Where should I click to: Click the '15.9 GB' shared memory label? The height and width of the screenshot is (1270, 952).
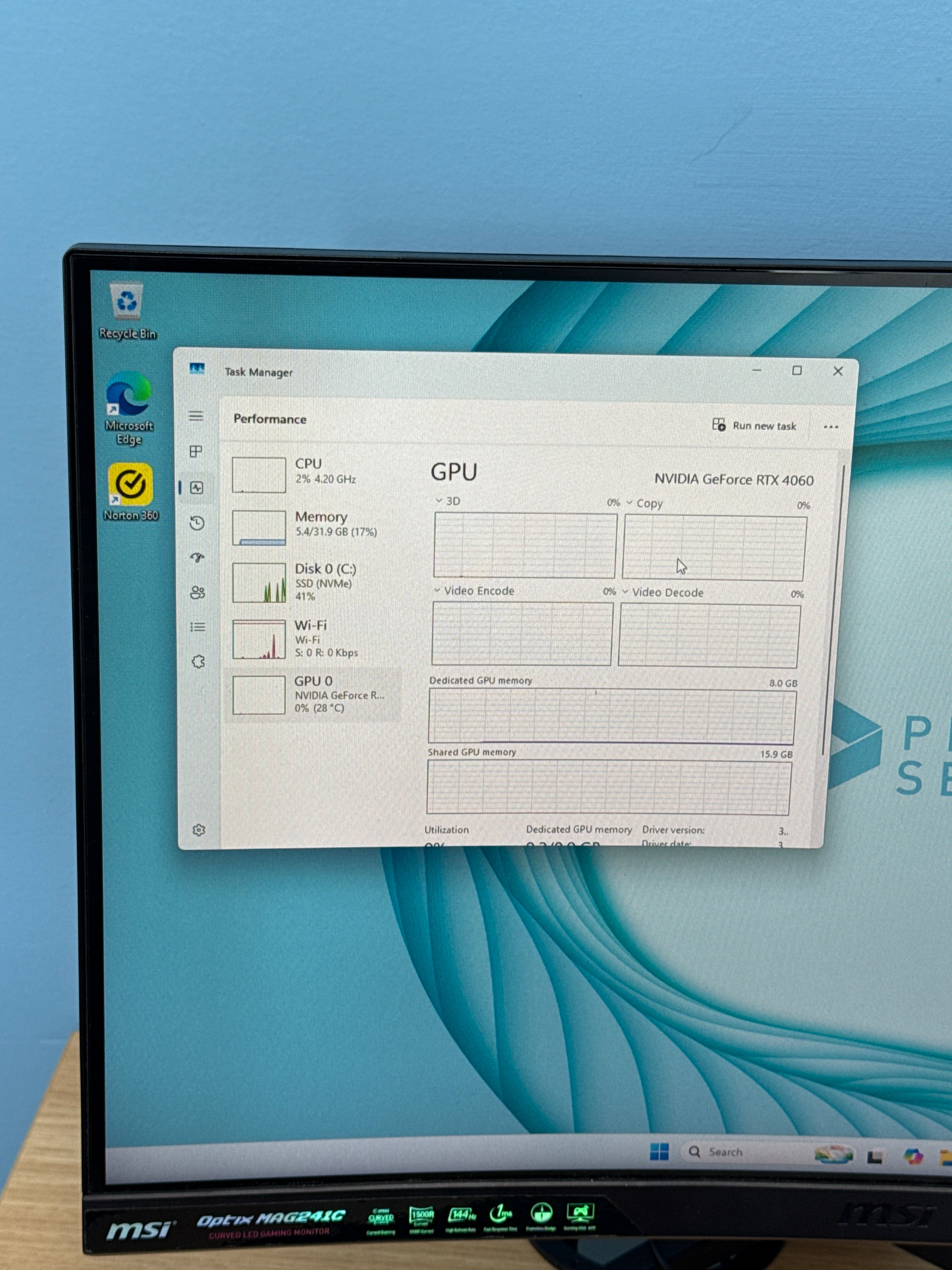click(776, 754)
